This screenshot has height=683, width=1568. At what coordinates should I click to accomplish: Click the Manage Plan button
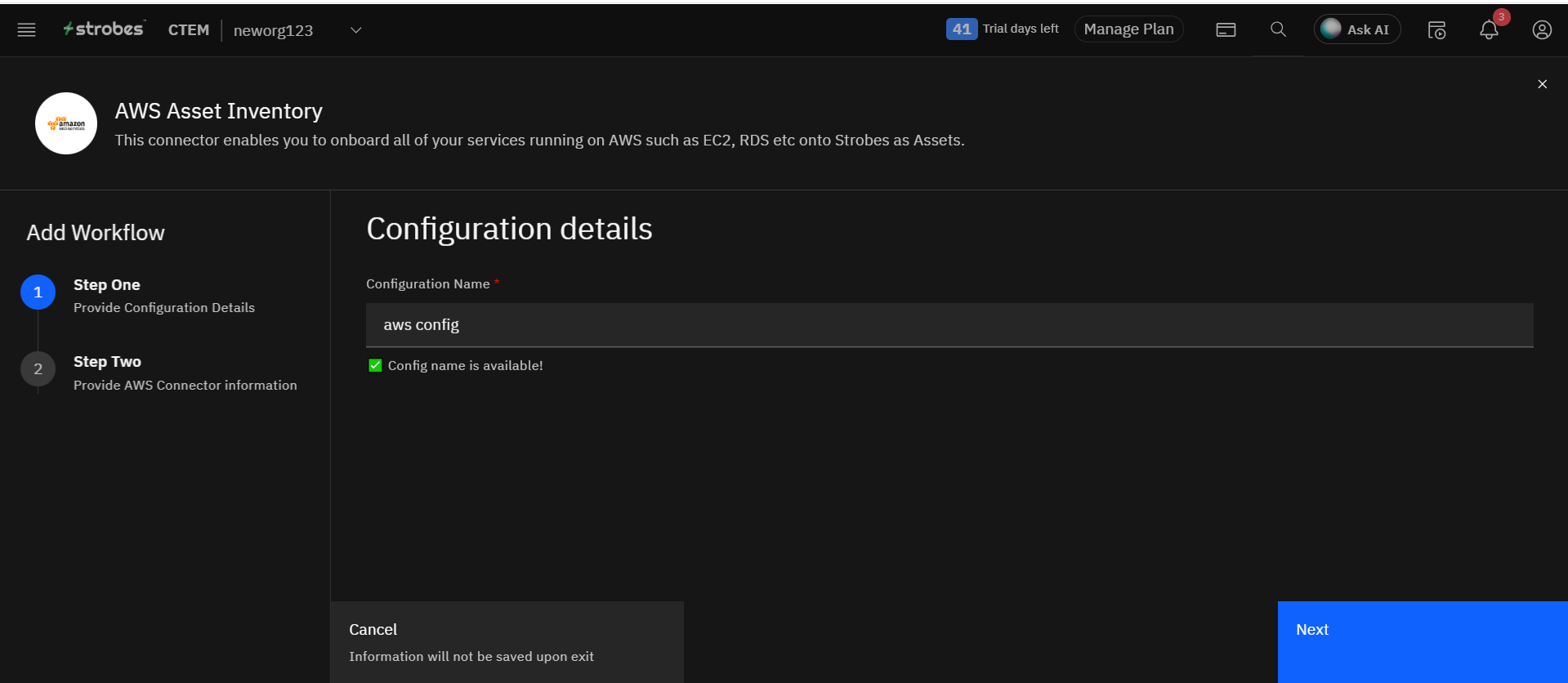1128,29
